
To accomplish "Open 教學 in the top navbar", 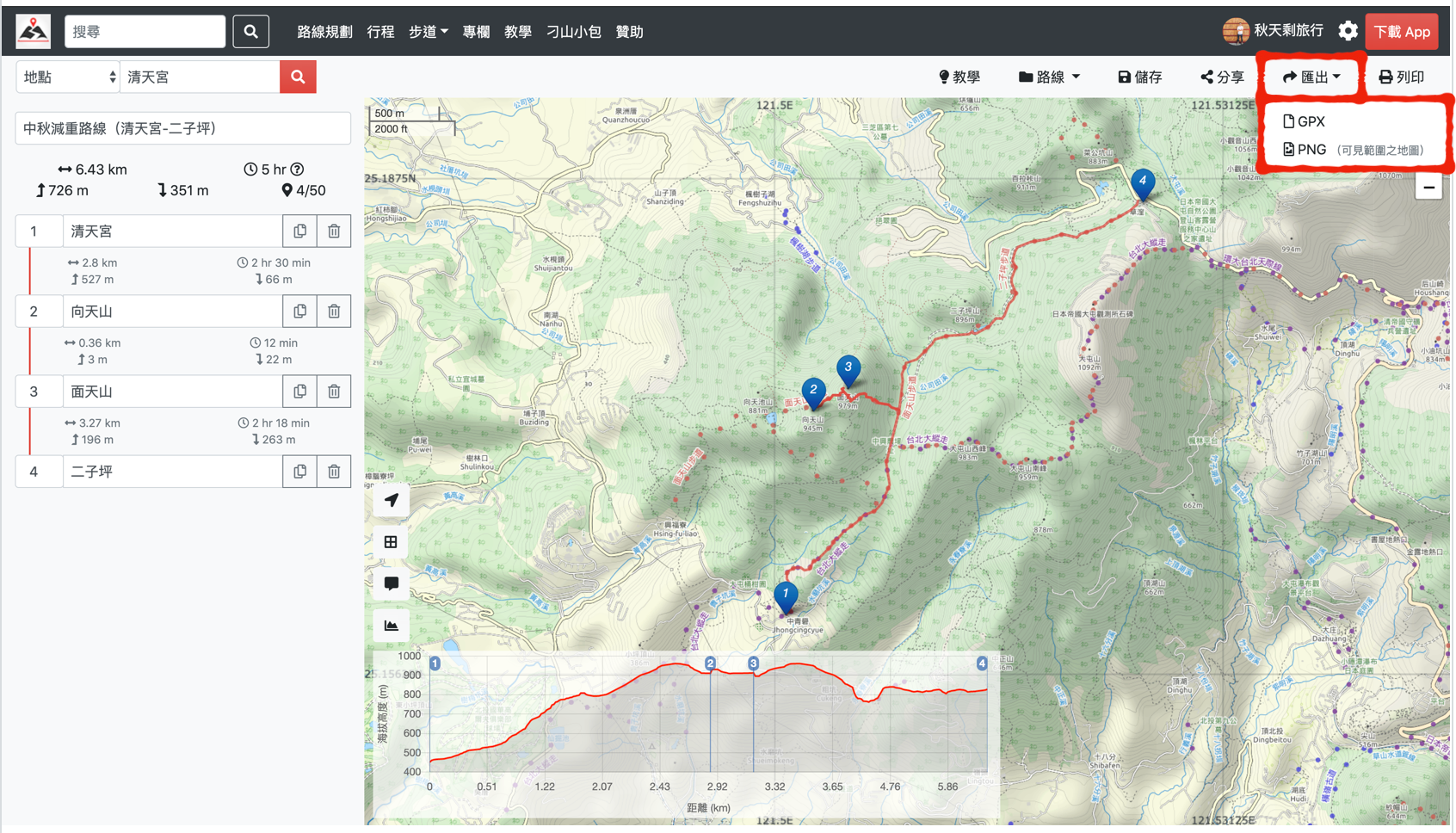I will pos(518,31).
